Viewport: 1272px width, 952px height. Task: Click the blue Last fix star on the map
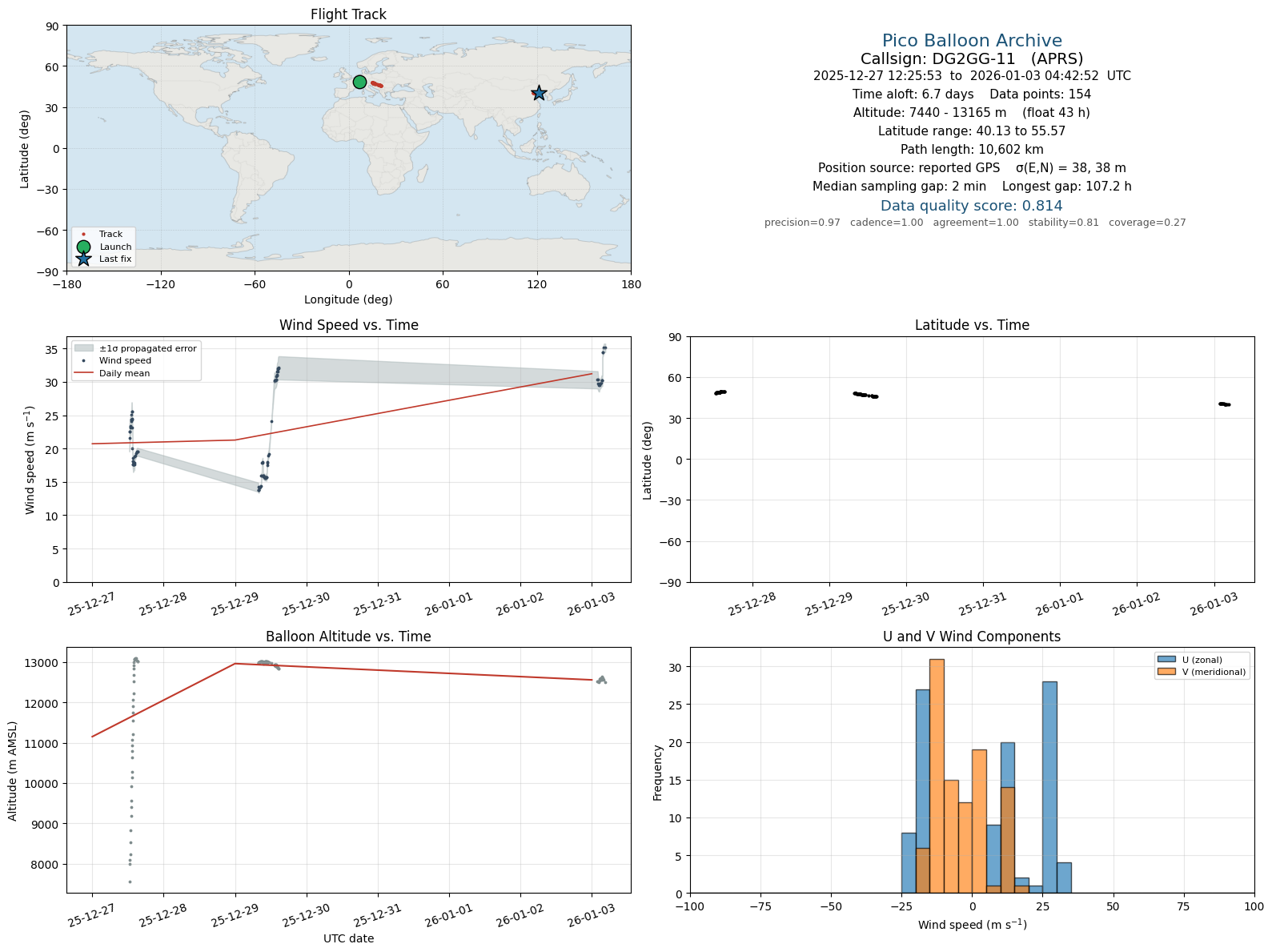coord(539,93)
